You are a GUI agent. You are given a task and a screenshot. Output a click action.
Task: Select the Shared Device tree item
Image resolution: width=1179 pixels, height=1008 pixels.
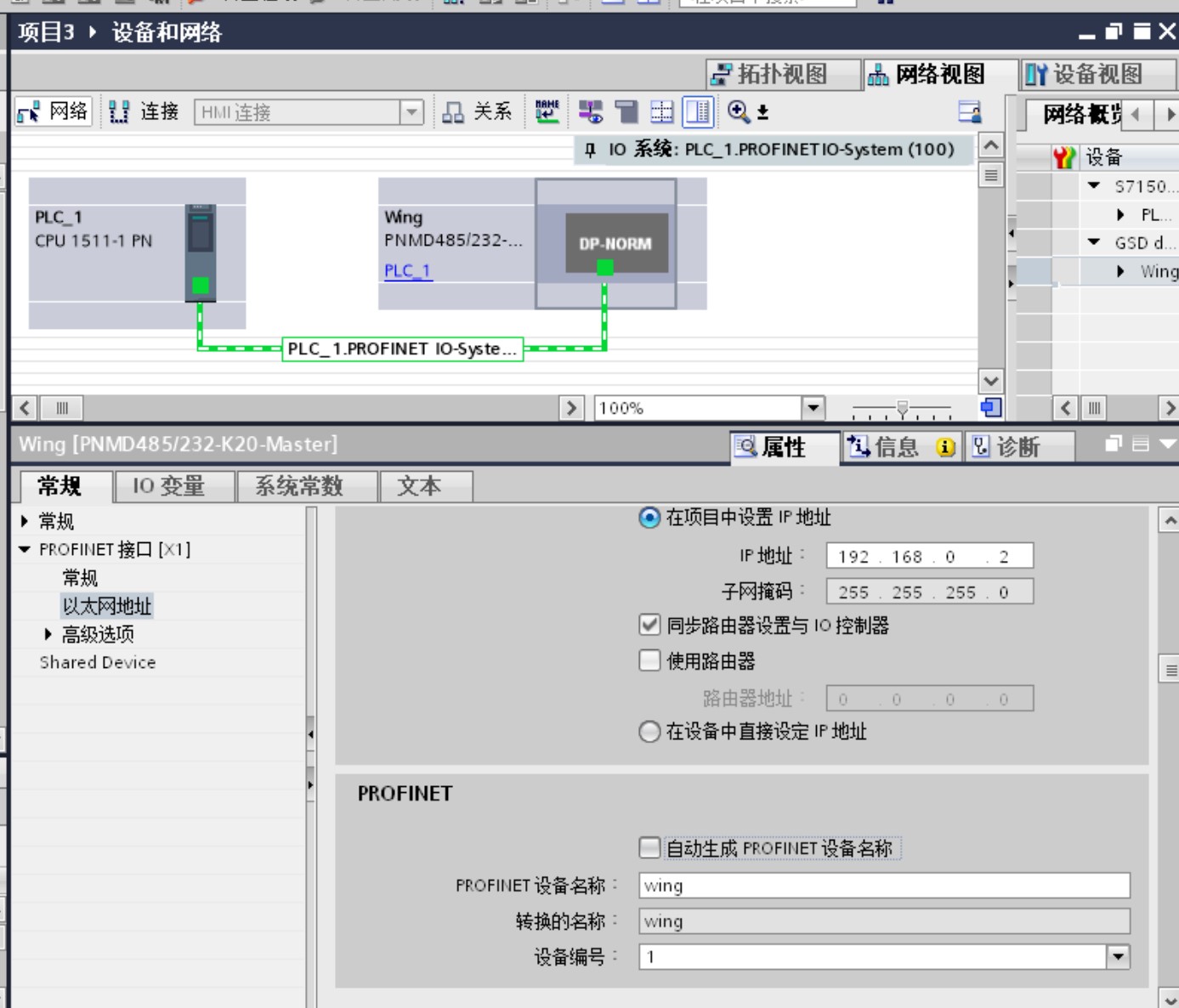coord(98,662)
